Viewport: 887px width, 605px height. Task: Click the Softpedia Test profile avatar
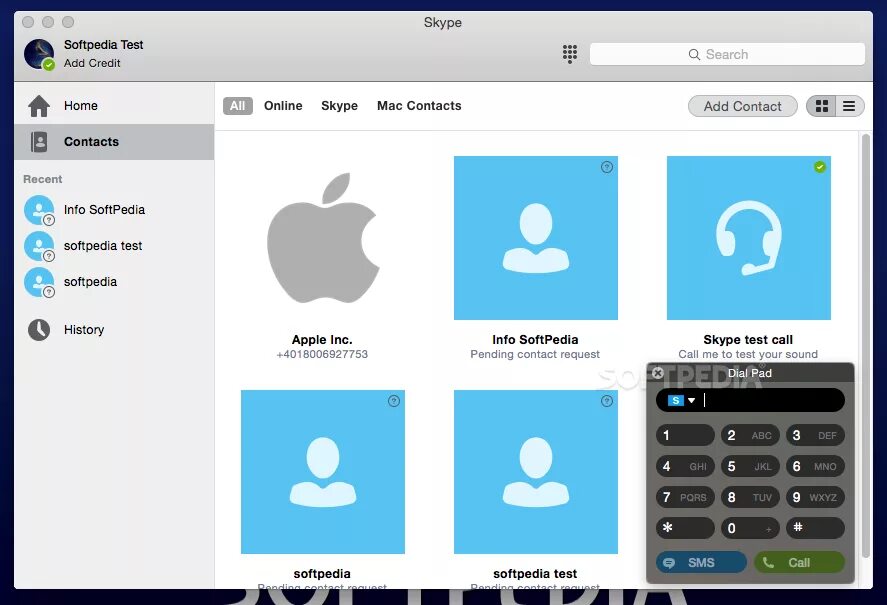(39, 54)
